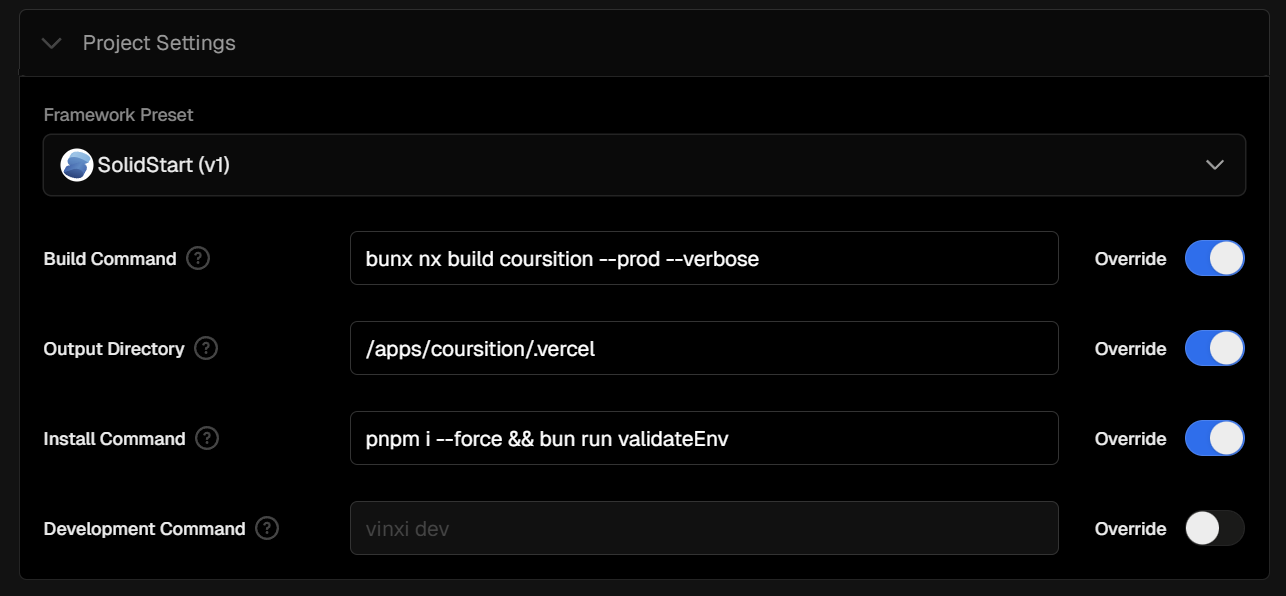Click the Project Settings header title
The height and width of the screenshot is (596, 1286).
(159, 43)
